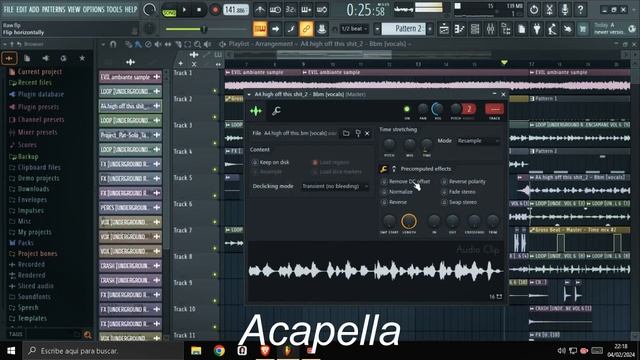Viewport: 640px width, 360px height.
Task: Open the Channel rack view icon
Action: point(475,29)
